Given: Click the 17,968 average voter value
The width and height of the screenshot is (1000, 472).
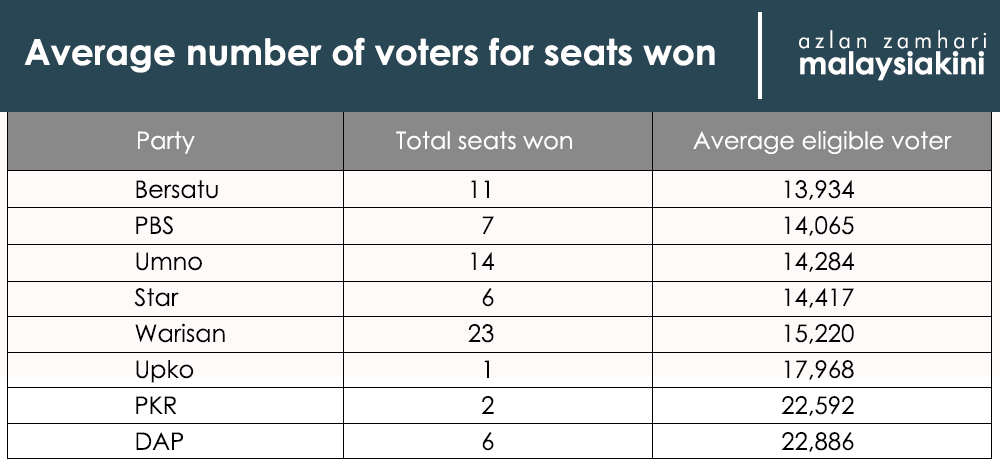Looking at the screenshot, I should tap(818, 370).
